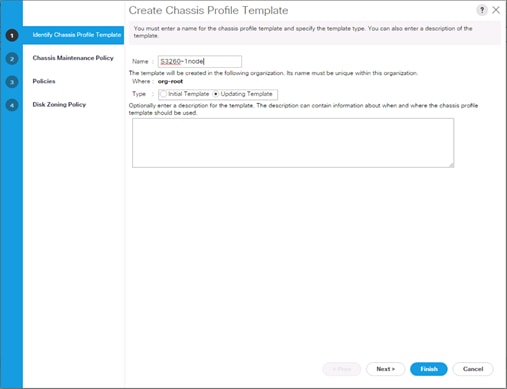Click the blue Finish button

click(429, 369)
